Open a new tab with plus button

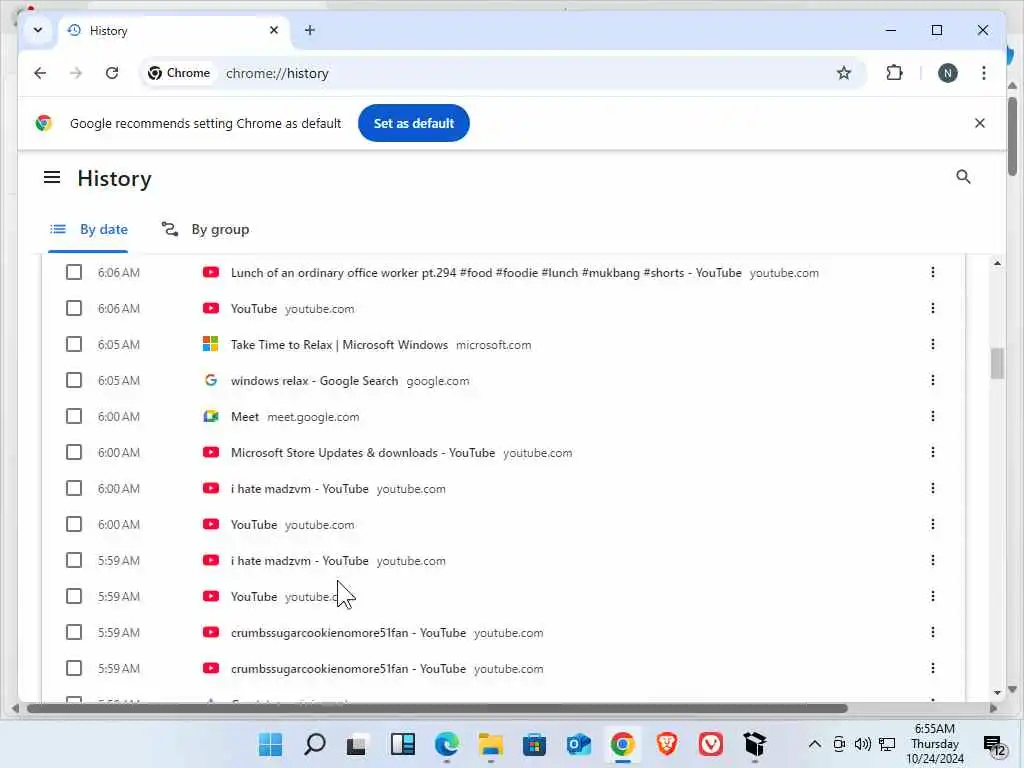(x=310, y=30)
